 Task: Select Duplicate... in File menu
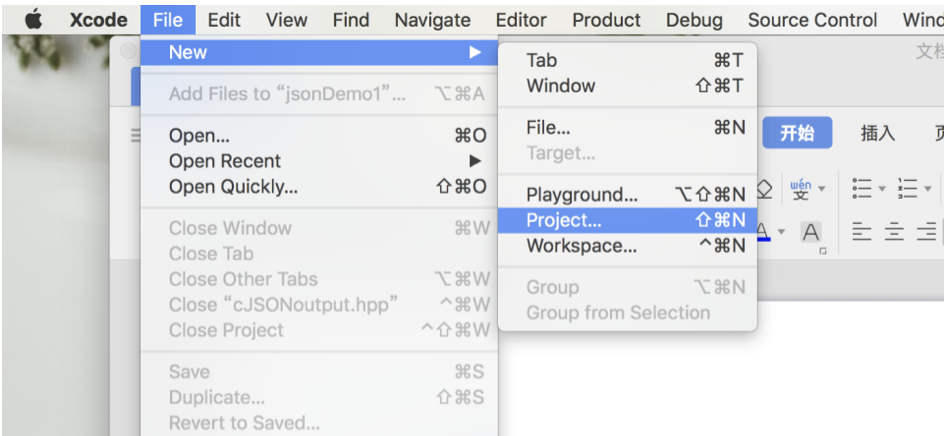tap(319, 397)
